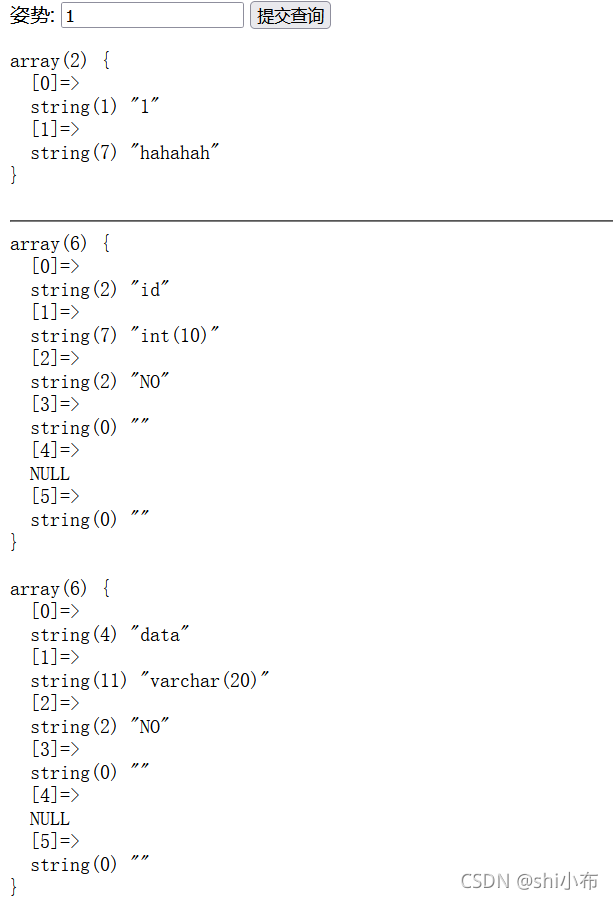613x899 pixels.
Task: Click "NO" value following int(10) line
Action: tap(150, 381)
